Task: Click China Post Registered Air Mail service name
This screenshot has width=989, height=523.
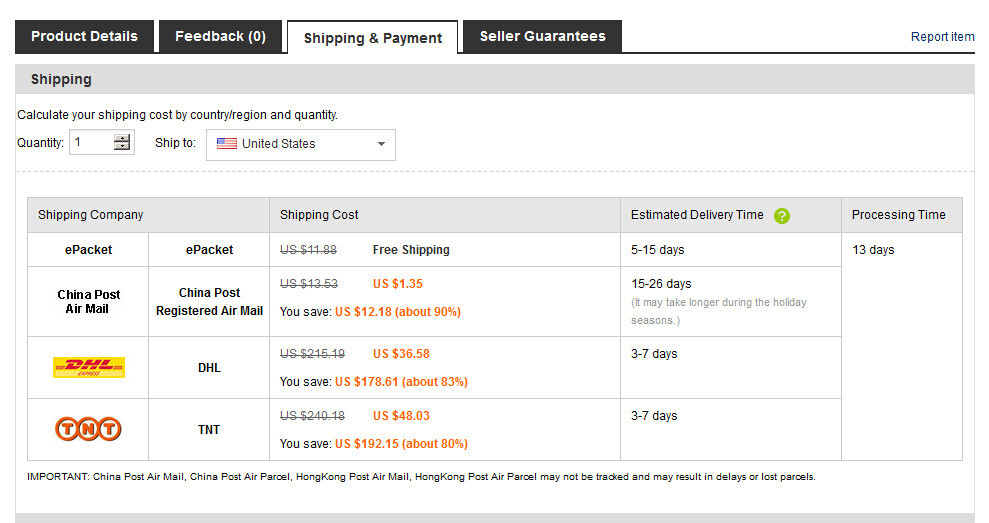Action: pyautogui.click(x=209, y=302)
